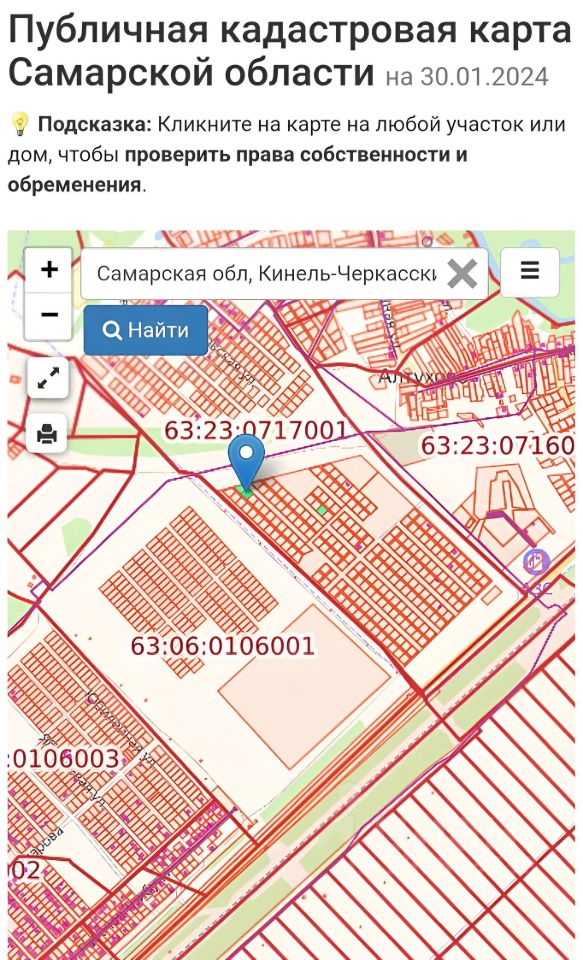Toggle fullscreen map view
Screen dimensions: 583x960
48,378
